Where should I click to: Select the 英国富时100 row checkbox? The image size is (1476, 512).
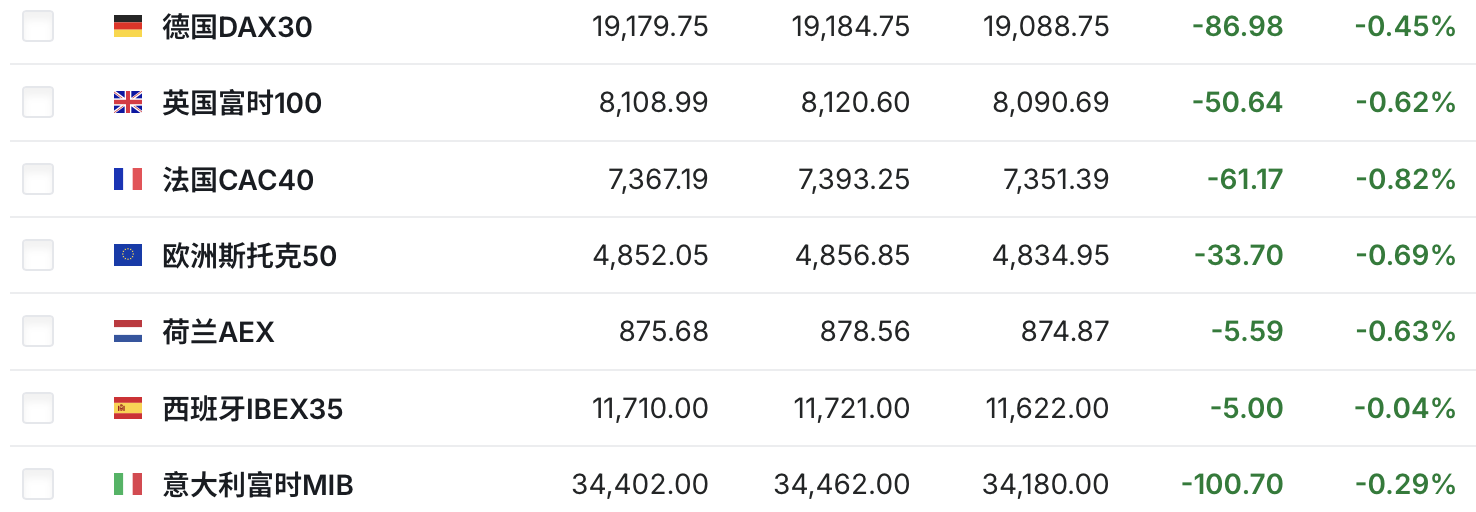(x=38, y=102)
